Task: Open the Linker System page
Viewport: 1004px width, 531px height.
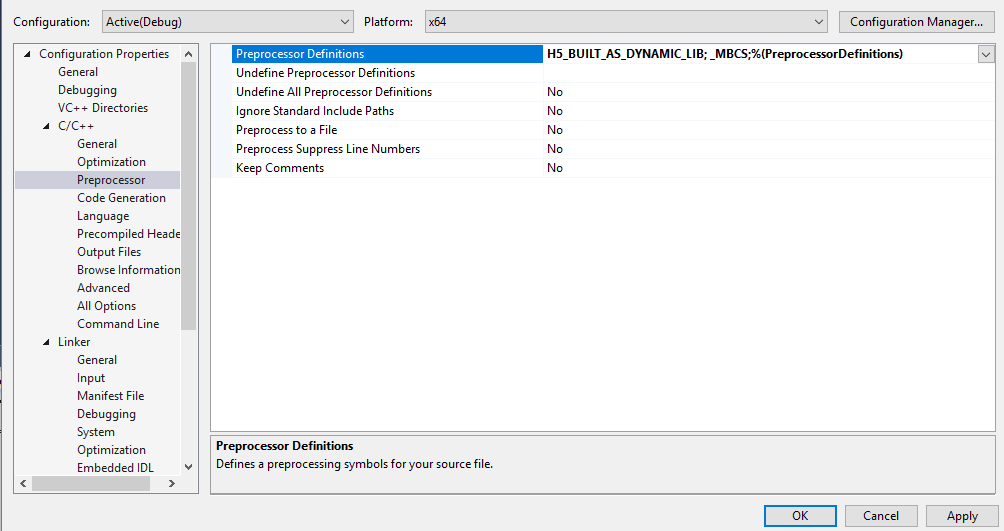Action: click(x=95, y=432)
